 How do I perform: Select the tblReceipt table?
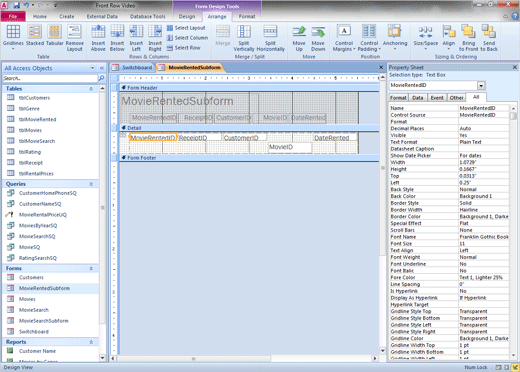pyautogui.click(x=51, y=163)
